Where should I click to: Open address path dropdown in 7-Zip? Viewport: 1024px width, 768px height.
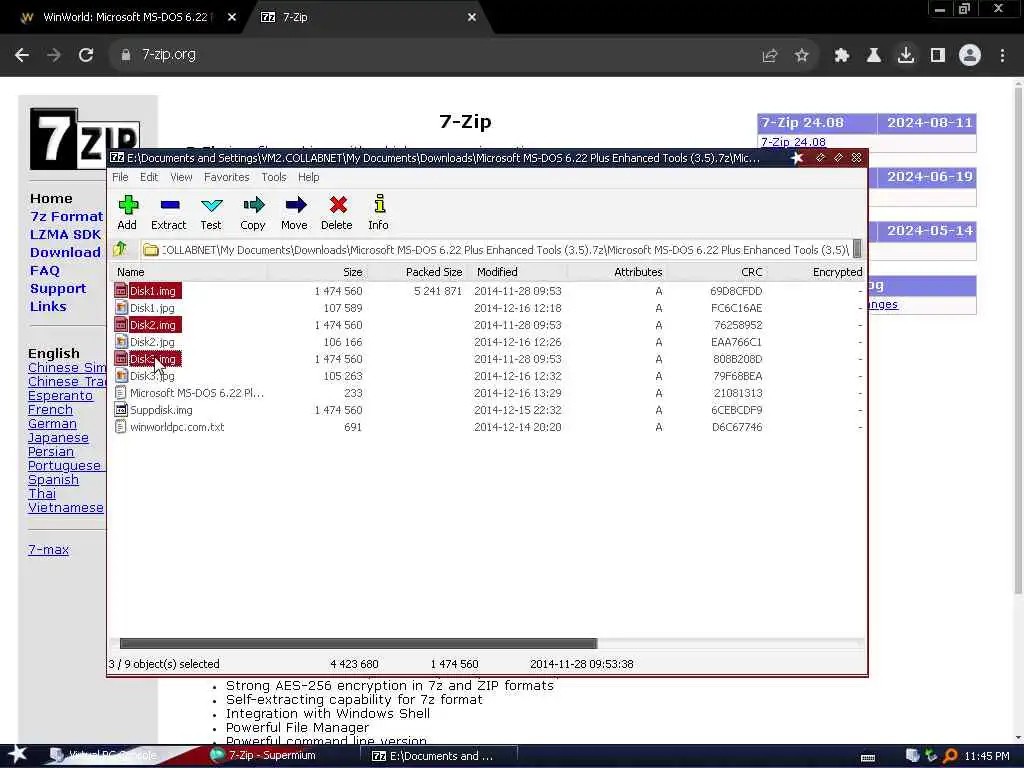[x=857, y=249]
